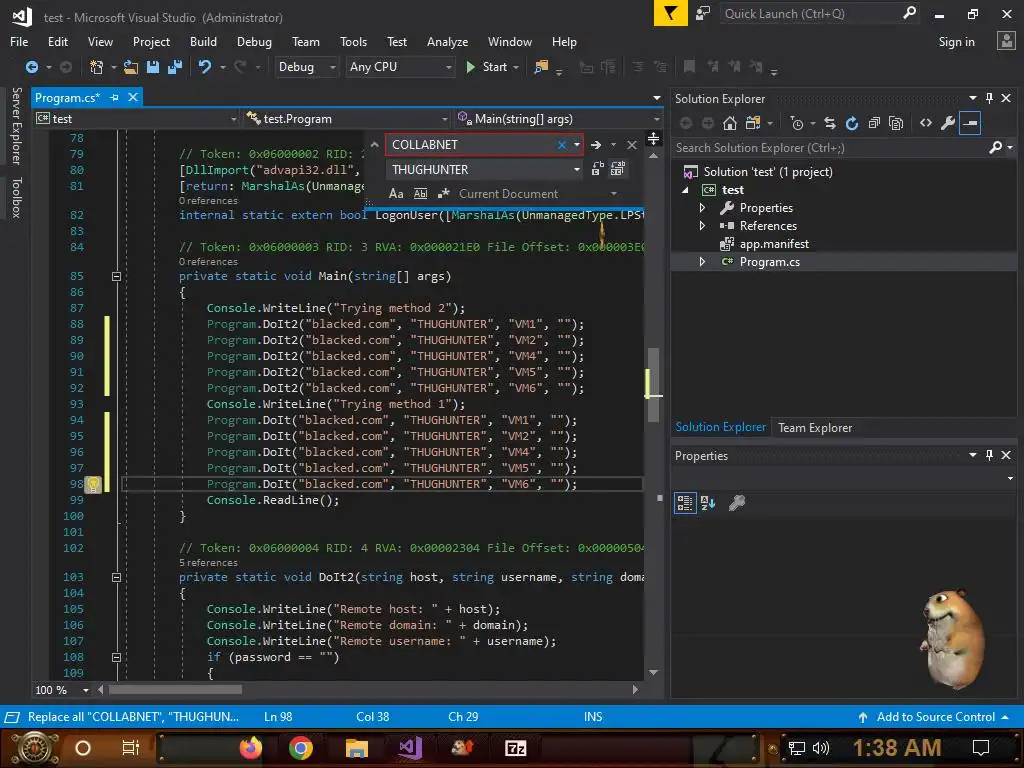Open Firefox from the taskbar

249,748
